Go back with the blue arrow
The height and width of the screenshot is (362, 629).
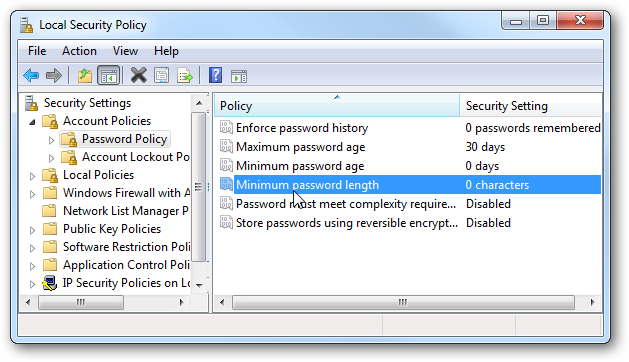tap(31, 75)
